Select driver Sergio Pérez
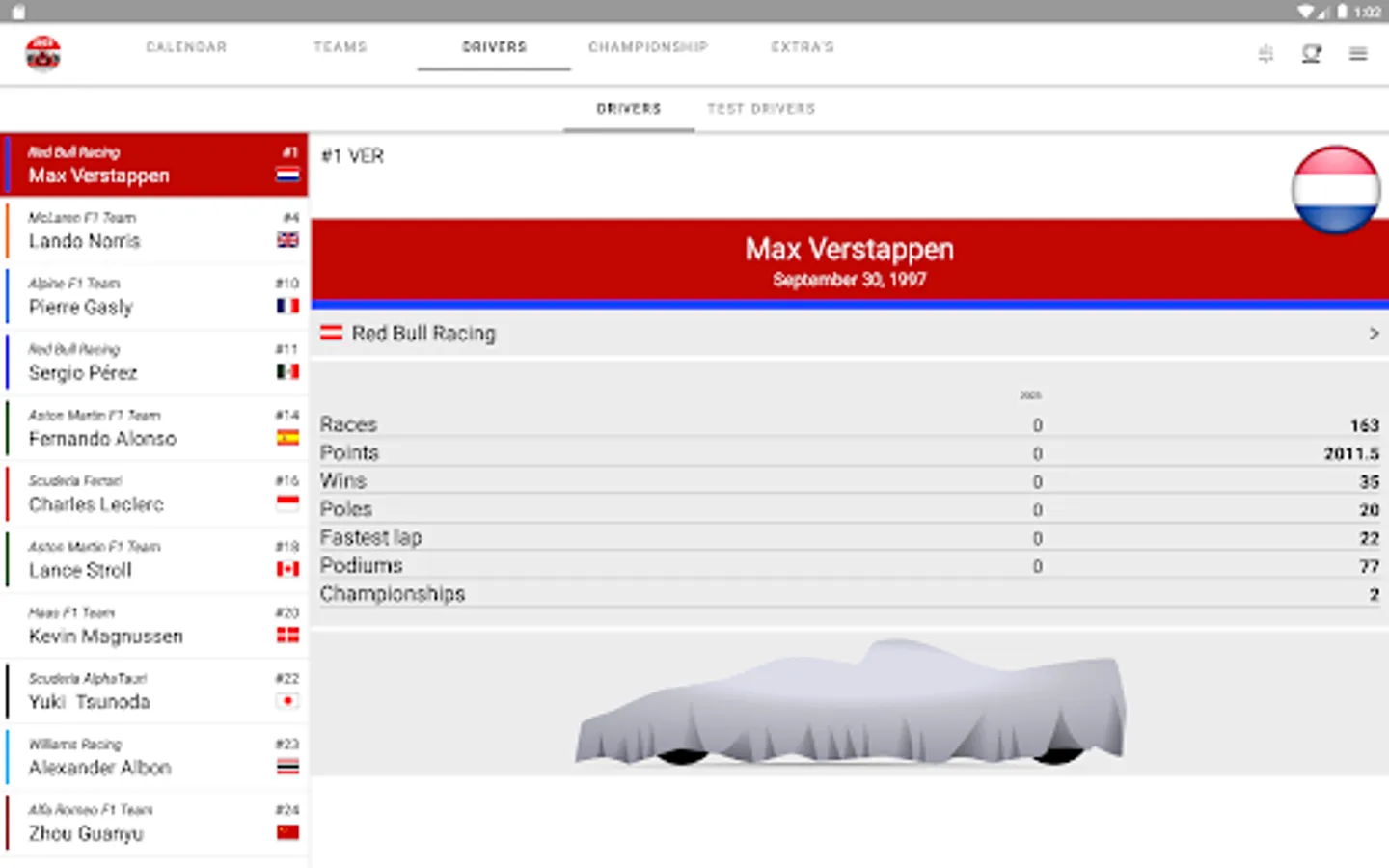The height and width of the screenshot is (868, 1389). point(154,363)
